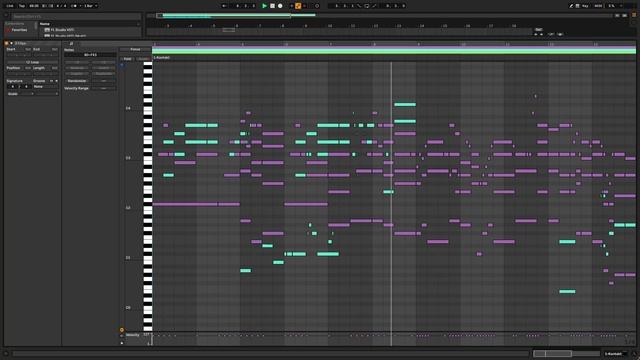Viewport: 640px width, 360px height.
Task: Click the CPU load percentage meter
Action: [x=611, y=6]
